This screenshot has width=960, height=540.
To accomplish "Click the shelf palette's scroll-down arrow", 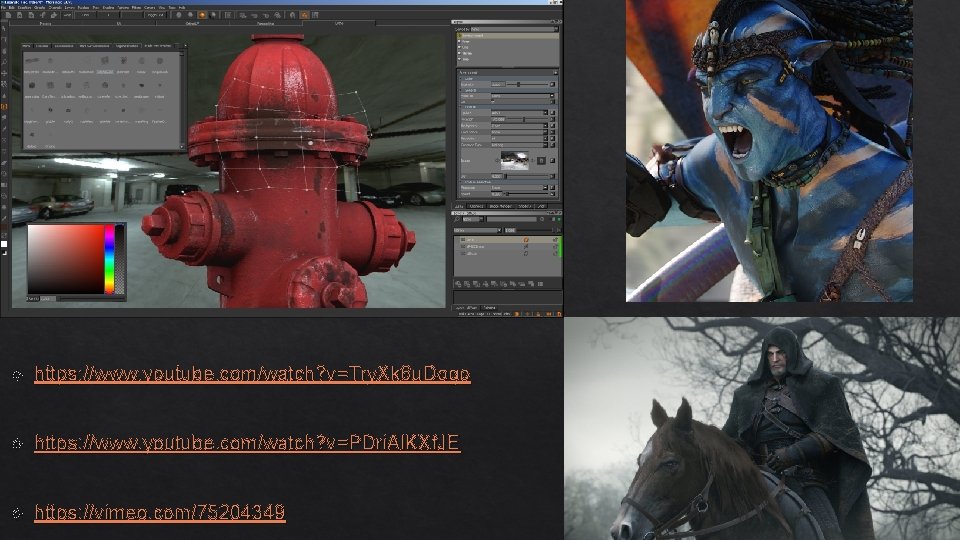I will [x=182, y=146].
